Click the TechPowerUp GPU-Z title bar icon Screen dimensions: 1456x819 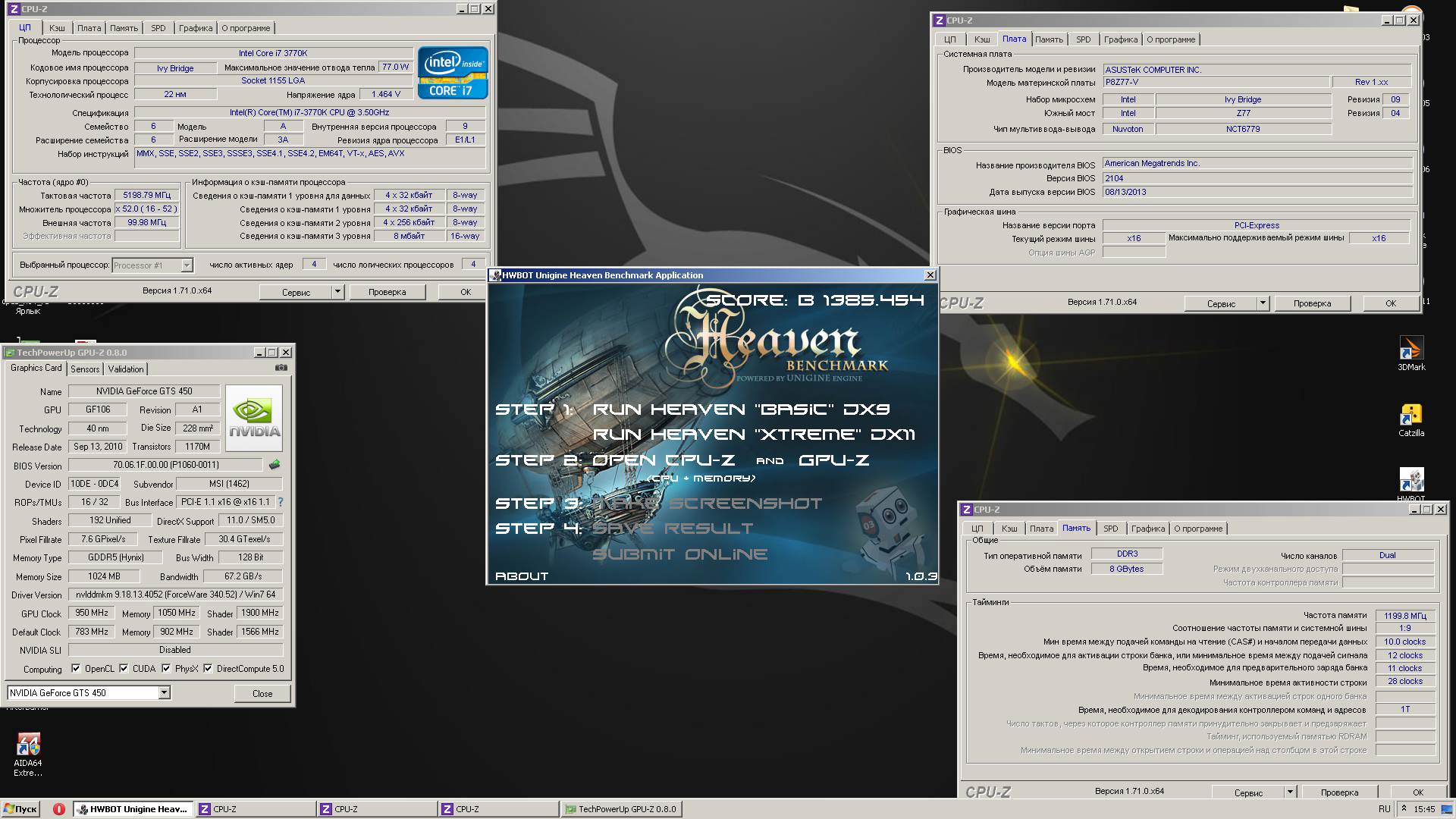click(x=10, y=353)
